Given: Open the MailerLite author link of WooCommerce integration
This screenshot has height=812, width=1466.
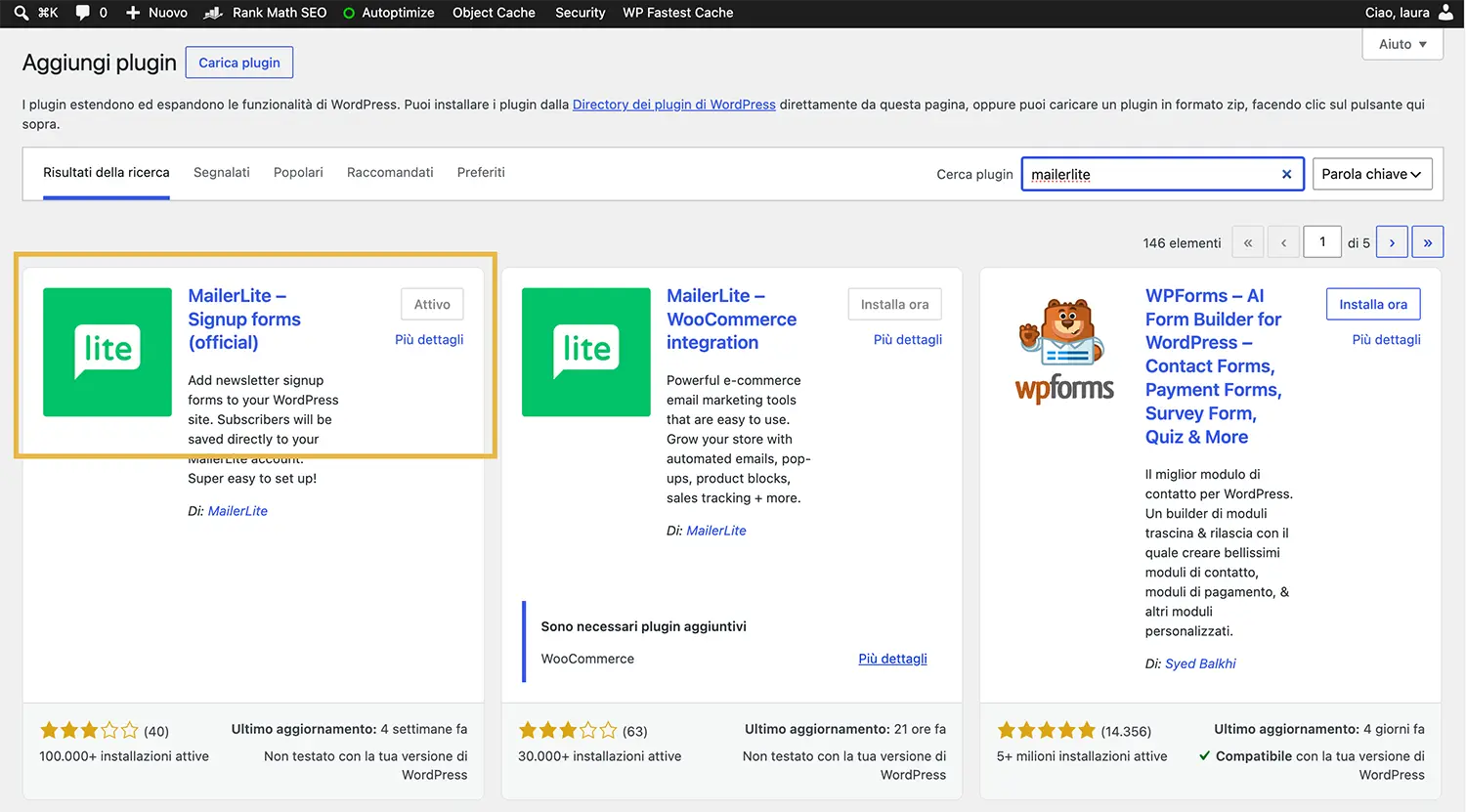Looking at the screenshot, I should (716, 531).
